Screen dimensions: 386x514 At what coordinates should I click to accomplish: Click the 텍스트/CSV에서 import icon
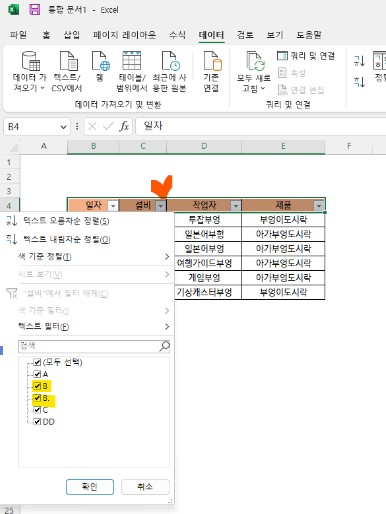click(68, 61)
